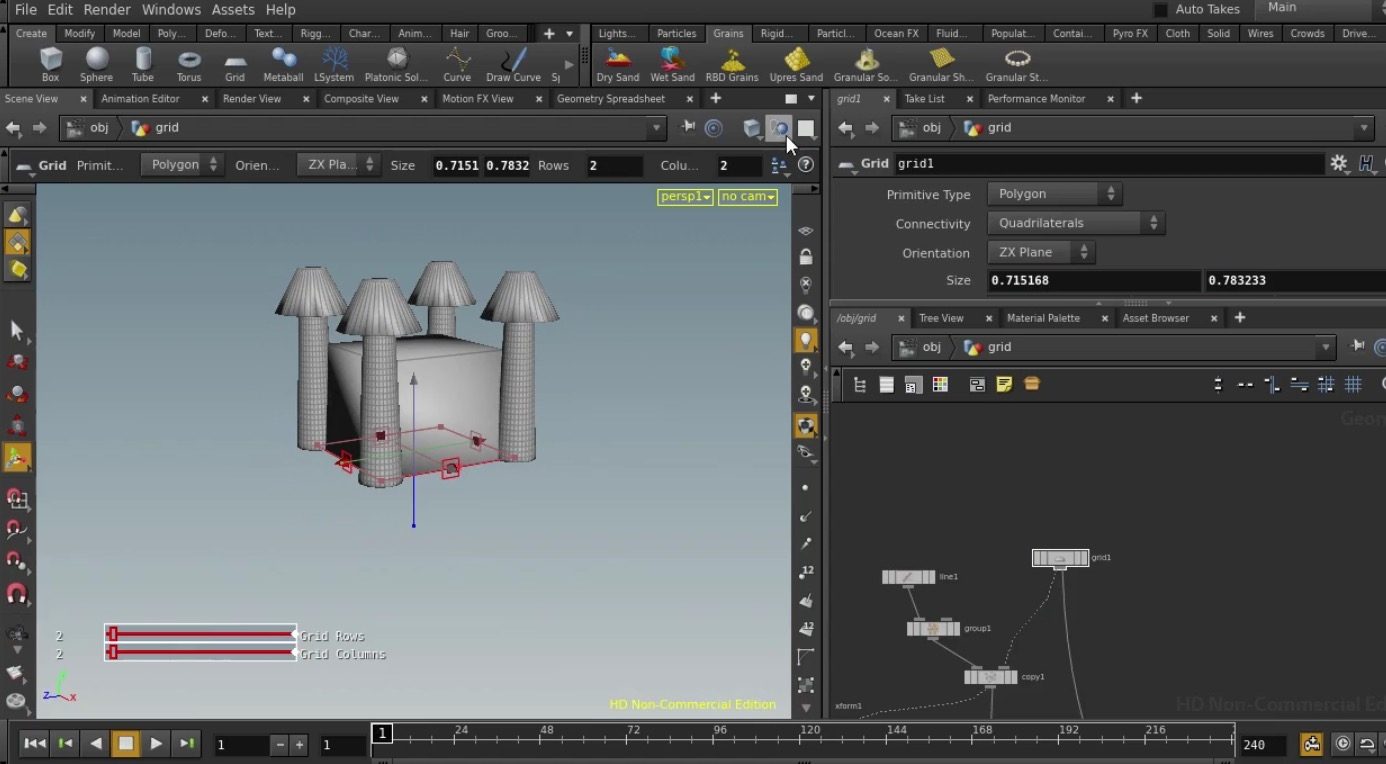Switch to the Geometry Spreadsheet tab
The image size is (1386, 764).
[x=611, y=99]
